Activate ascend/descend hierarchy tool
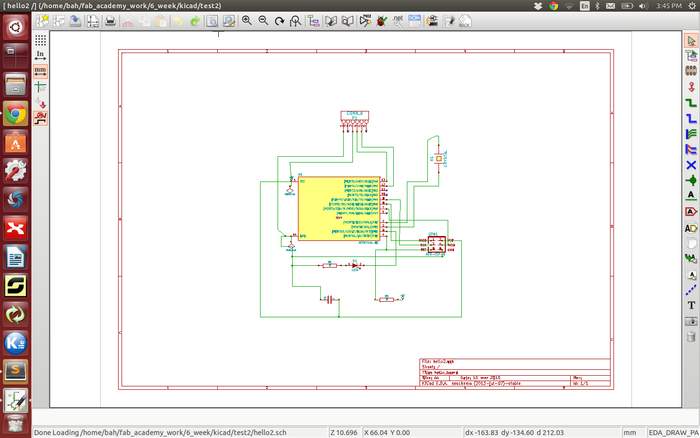The height and width of the screenshot is (438, 700). (691, 56)
